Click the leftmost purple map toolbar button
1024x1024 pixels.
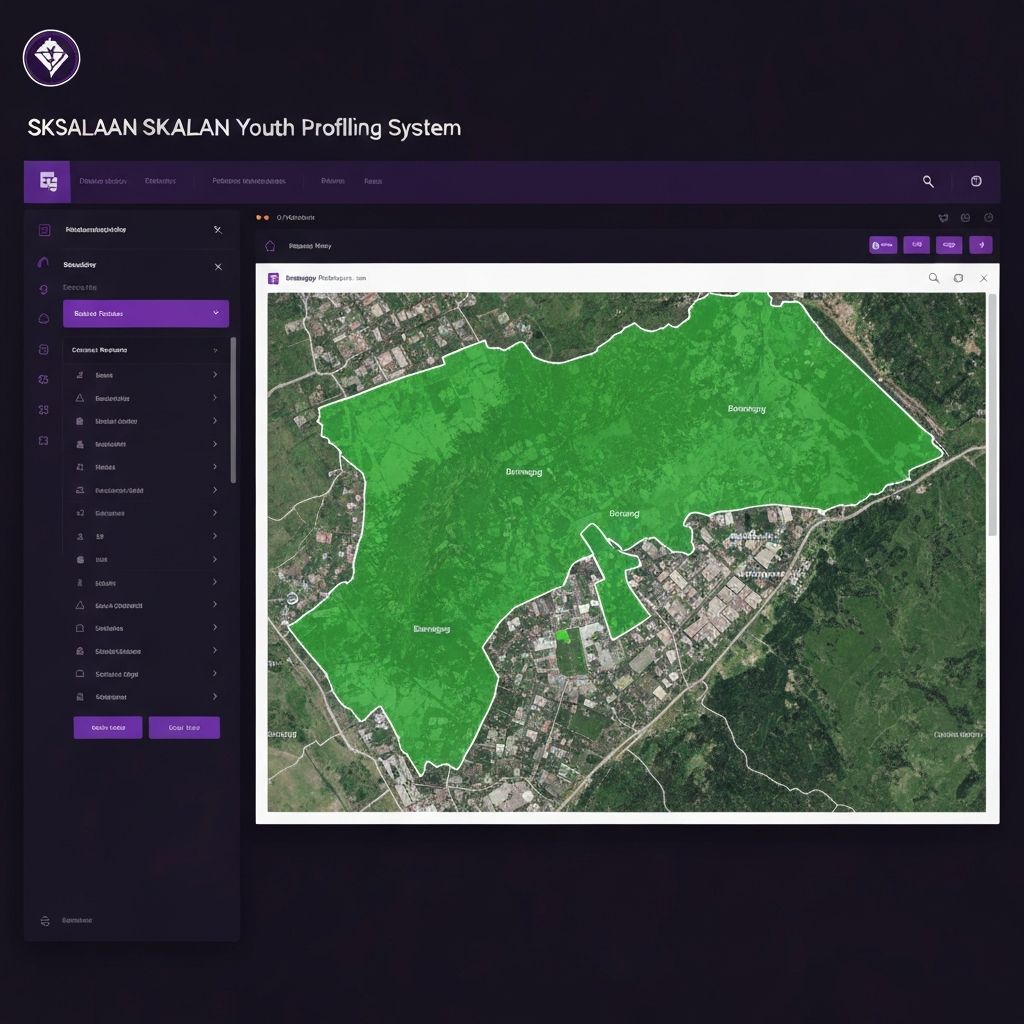pyautogui.click(x=883, y=244)
